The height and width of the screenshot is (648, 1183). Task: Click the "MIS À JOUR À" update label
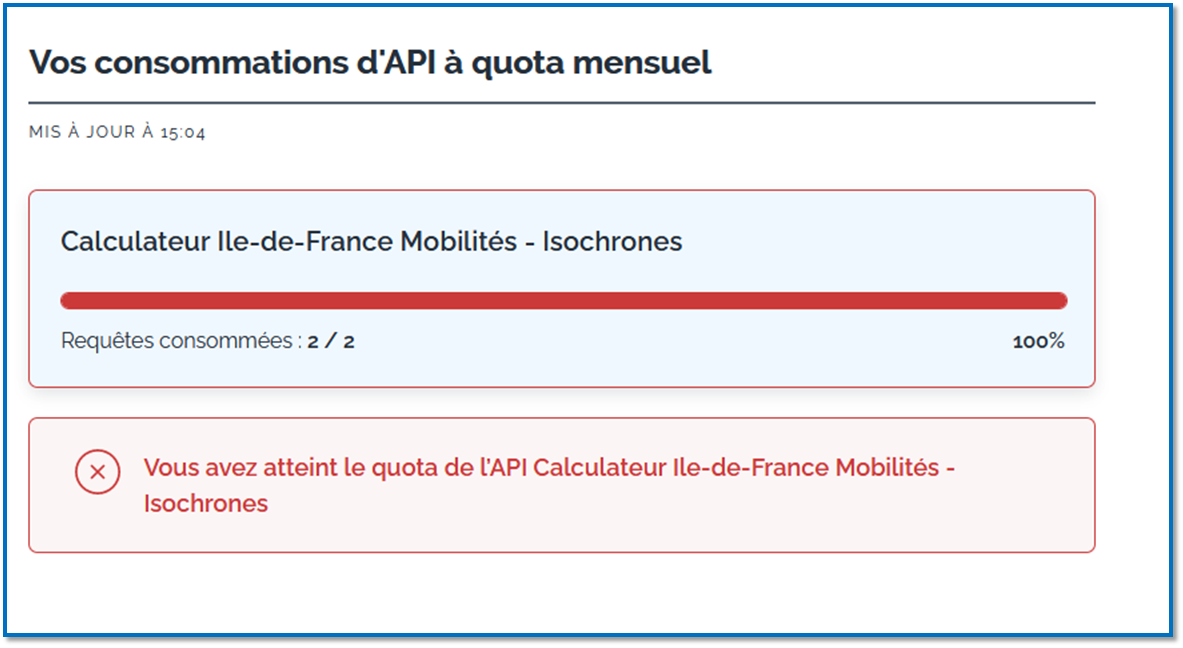pyautogui.click(x=91, y=132)
